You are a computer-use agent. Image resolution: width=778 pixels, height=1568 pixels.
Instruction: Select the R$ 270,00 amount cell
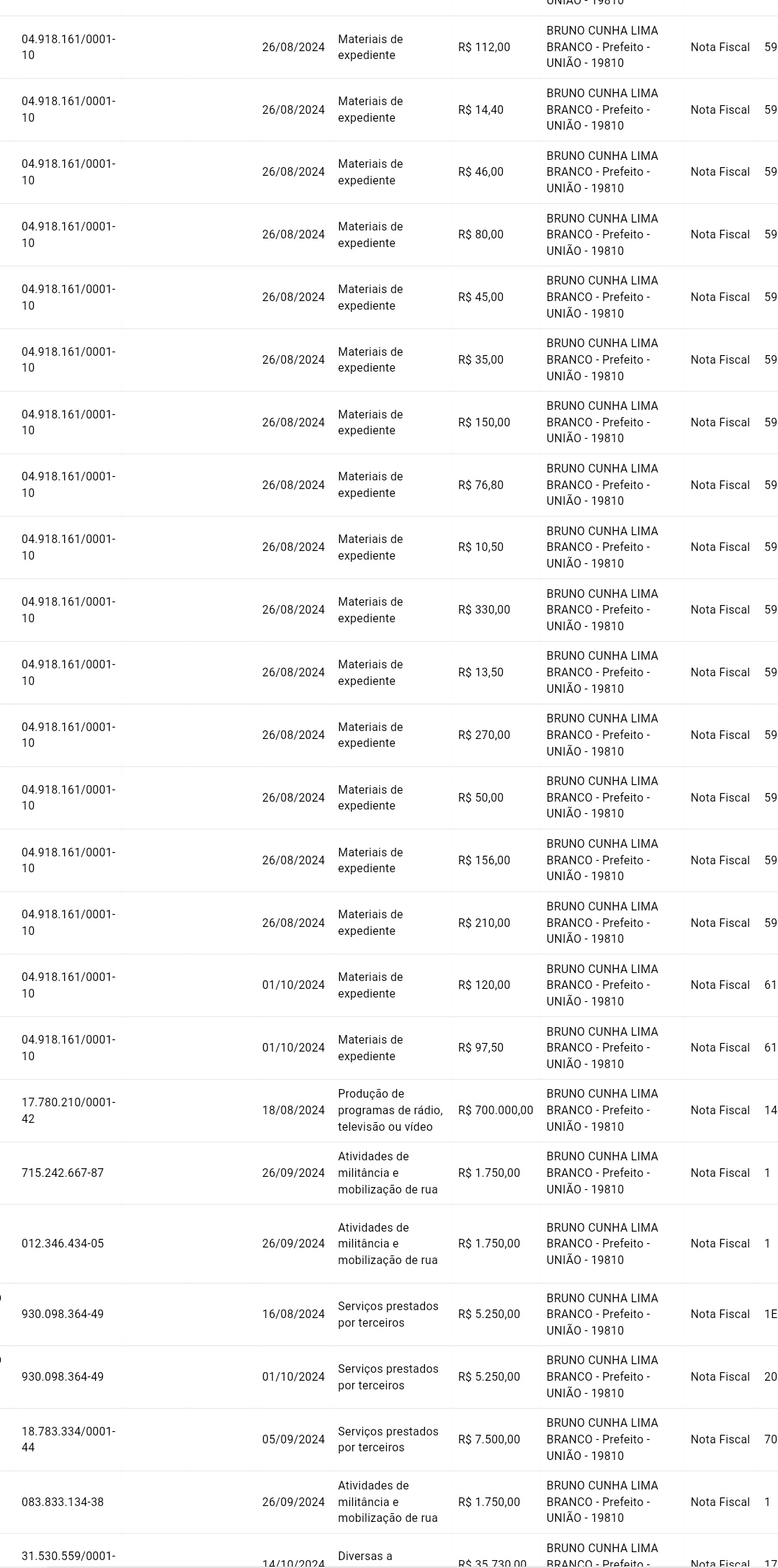point(483,735)
